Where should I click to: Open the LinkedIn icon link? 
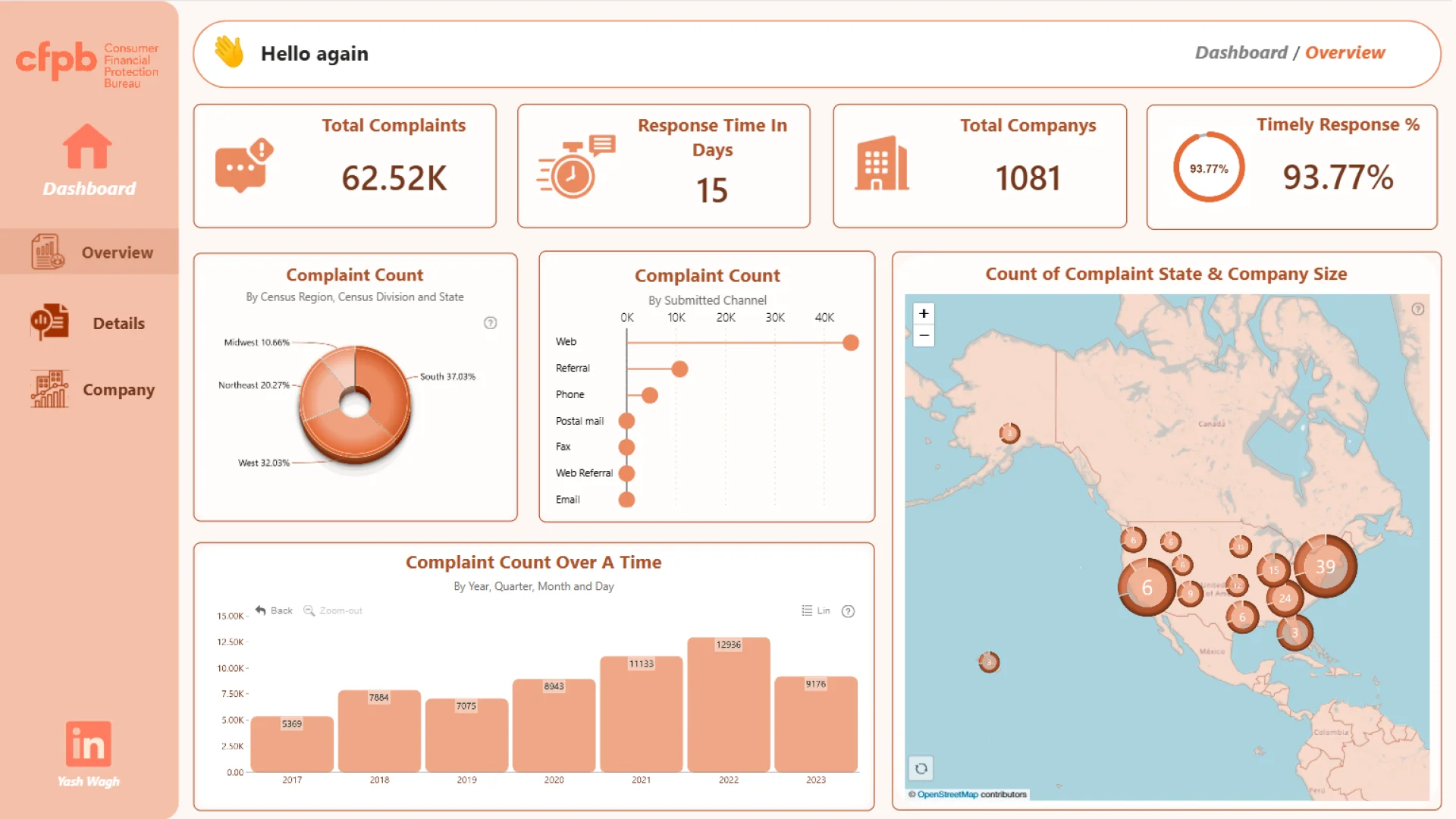(89, 744)
